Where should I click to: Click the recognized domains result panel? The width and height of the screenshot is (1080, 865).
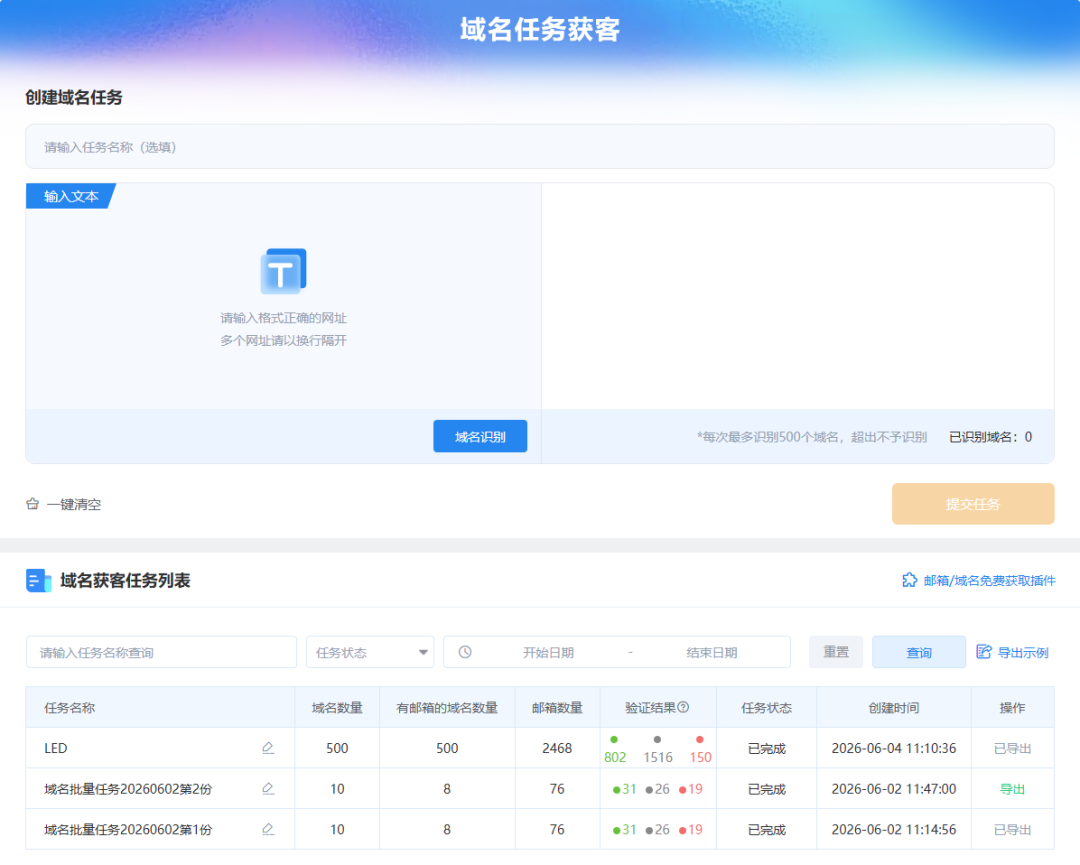click(798, 296)
